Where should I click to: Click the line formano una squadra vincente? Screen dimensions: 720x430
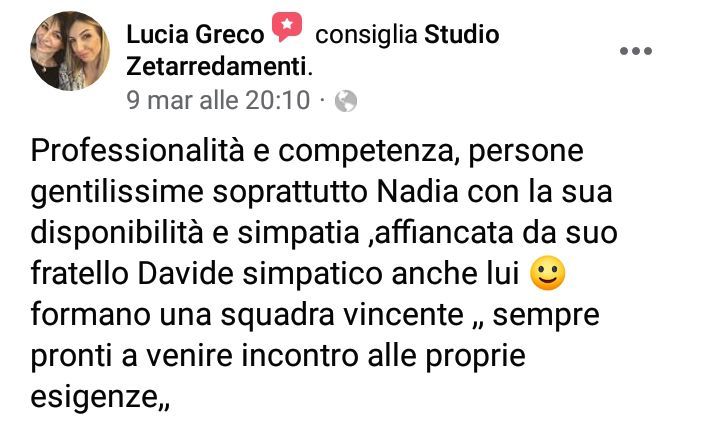click(247, 315)
